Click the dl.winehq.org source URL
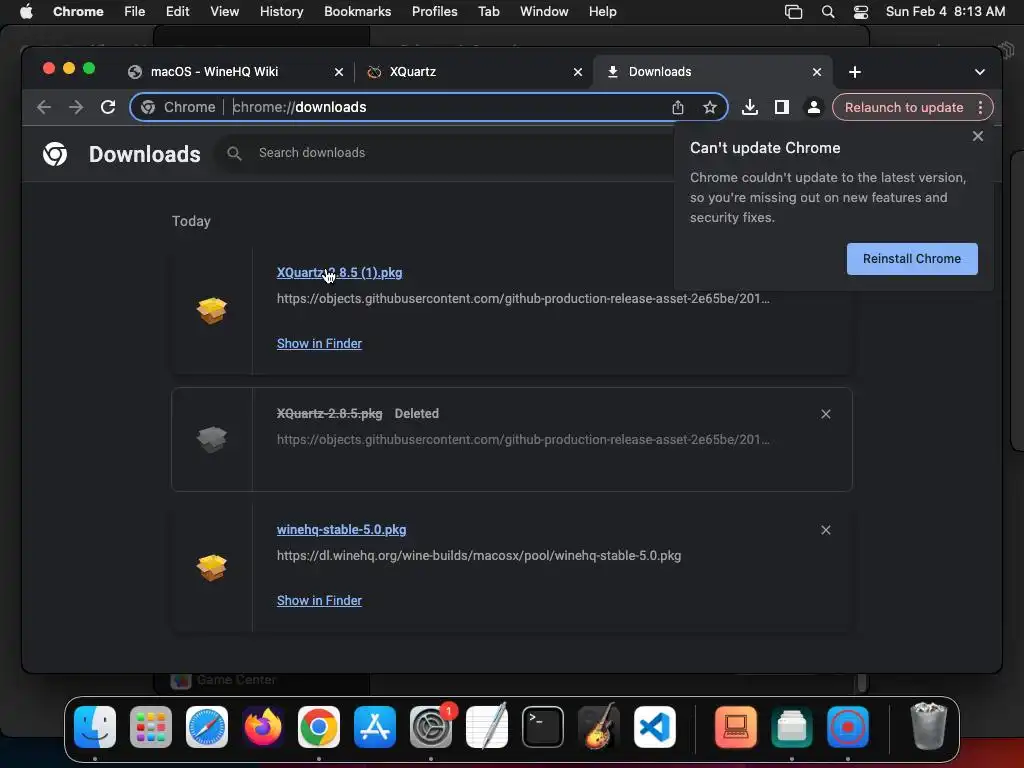1024x768 pixels. pos(479,556)
